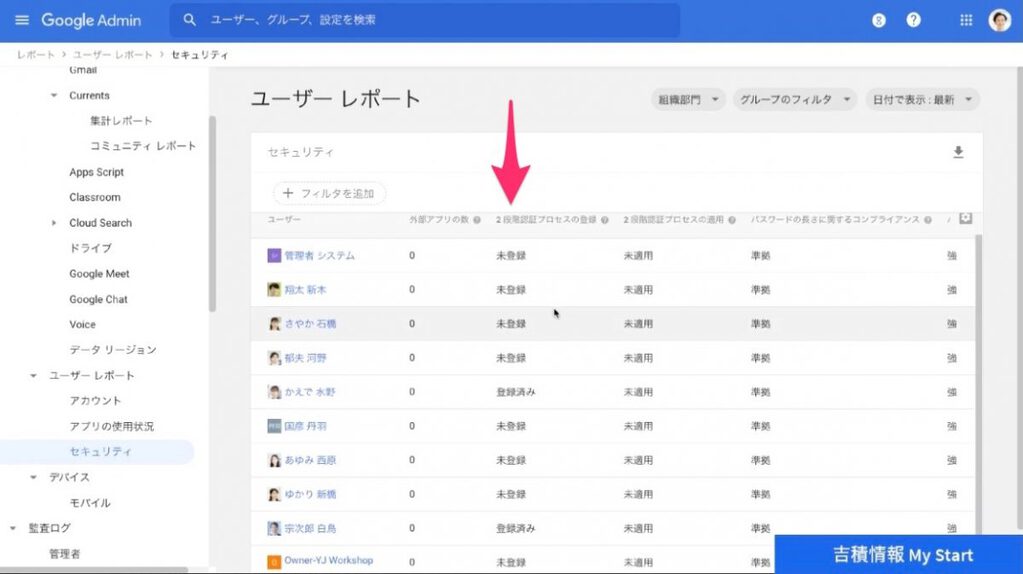Click the search magnifier icon

pos(189,20)
